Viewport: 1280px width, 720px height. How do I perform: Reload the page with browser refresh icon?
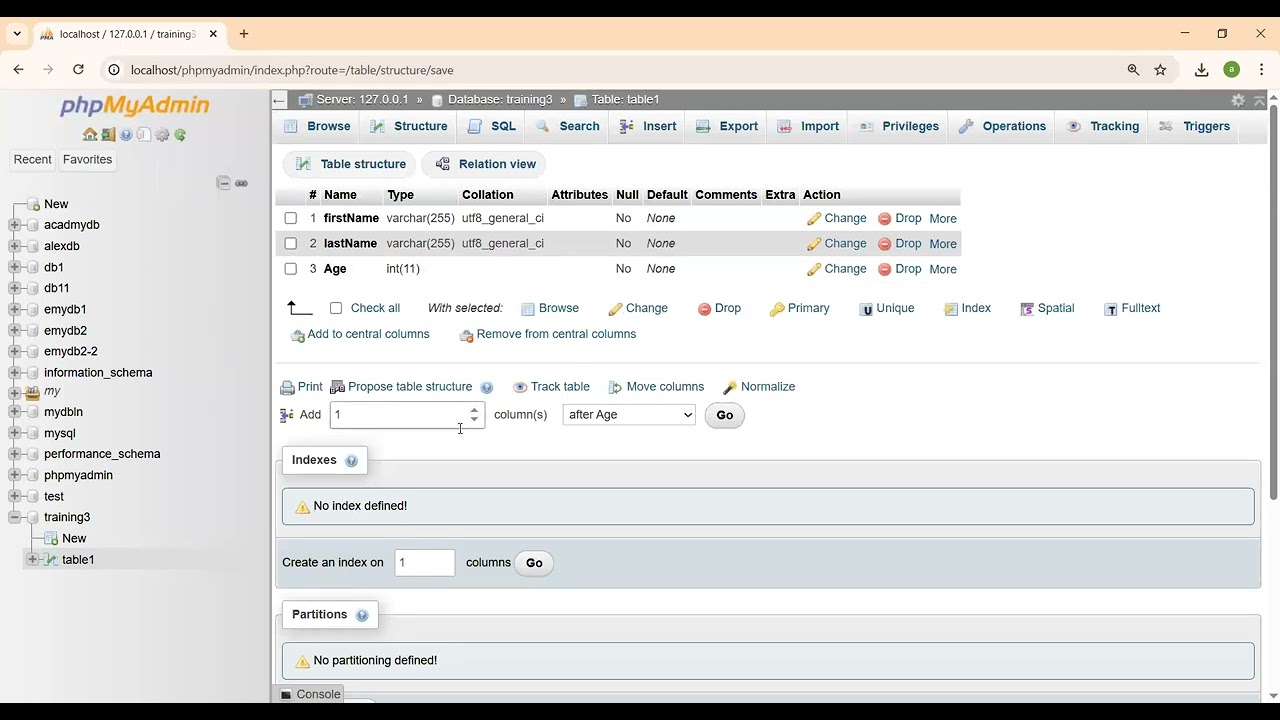click(x=78, y=70)
